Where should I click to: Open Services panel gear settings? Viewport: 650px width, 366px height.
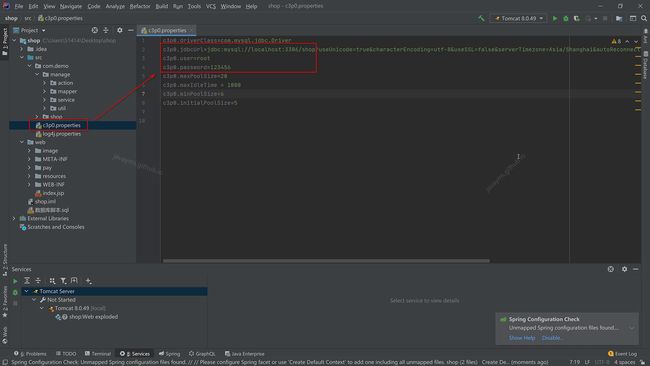coord(624,269)
